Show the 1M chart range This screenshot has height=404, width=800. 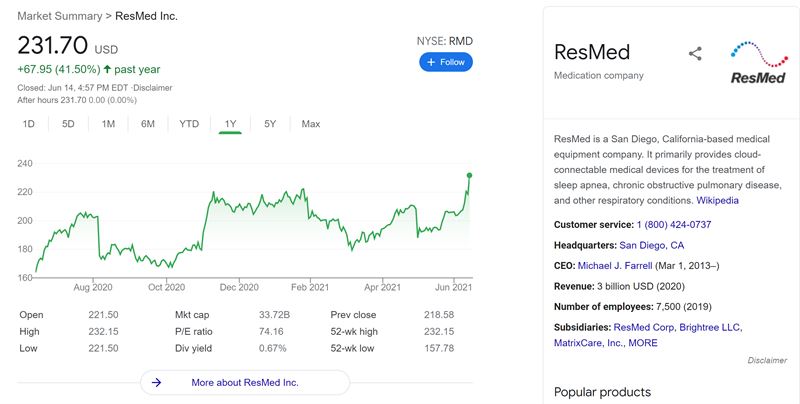[108, 124]
